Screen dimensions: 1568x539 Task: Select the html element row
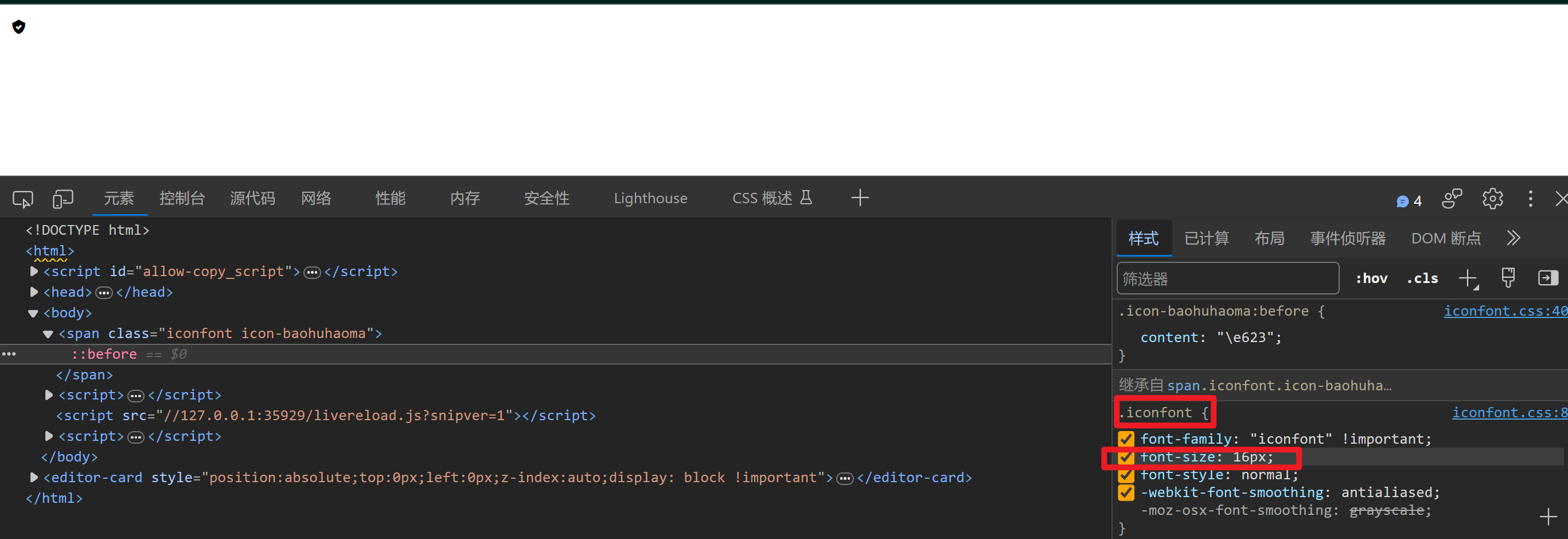[50, 251]
